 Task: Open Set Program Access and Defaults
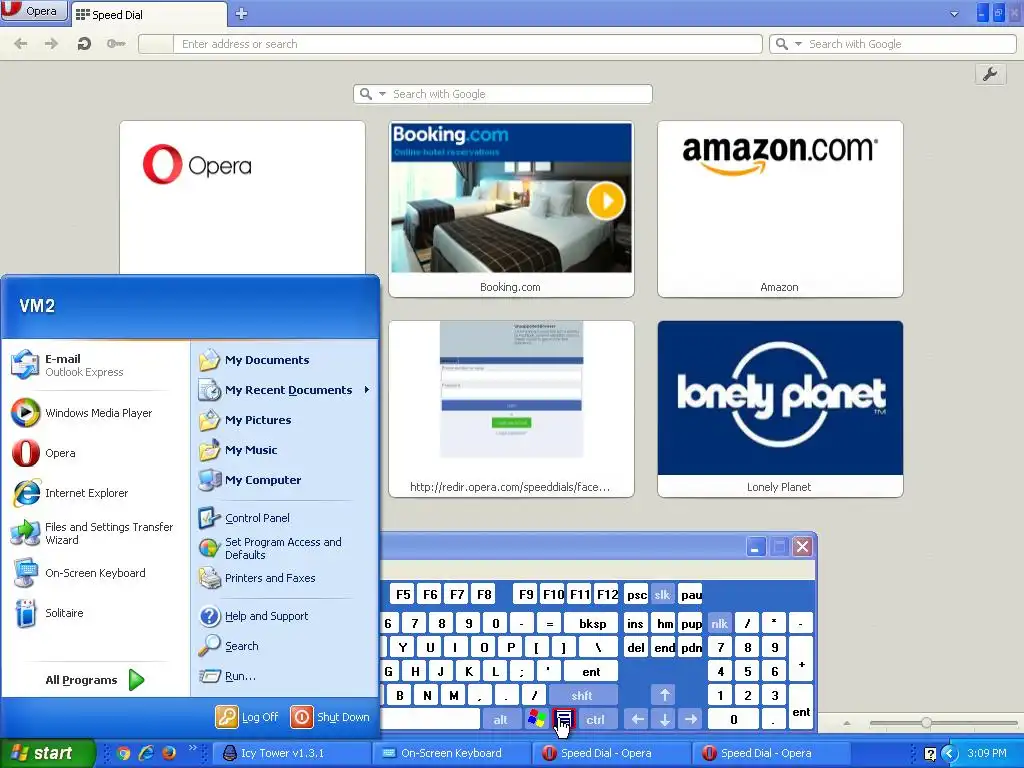click(x=285, y=548)
